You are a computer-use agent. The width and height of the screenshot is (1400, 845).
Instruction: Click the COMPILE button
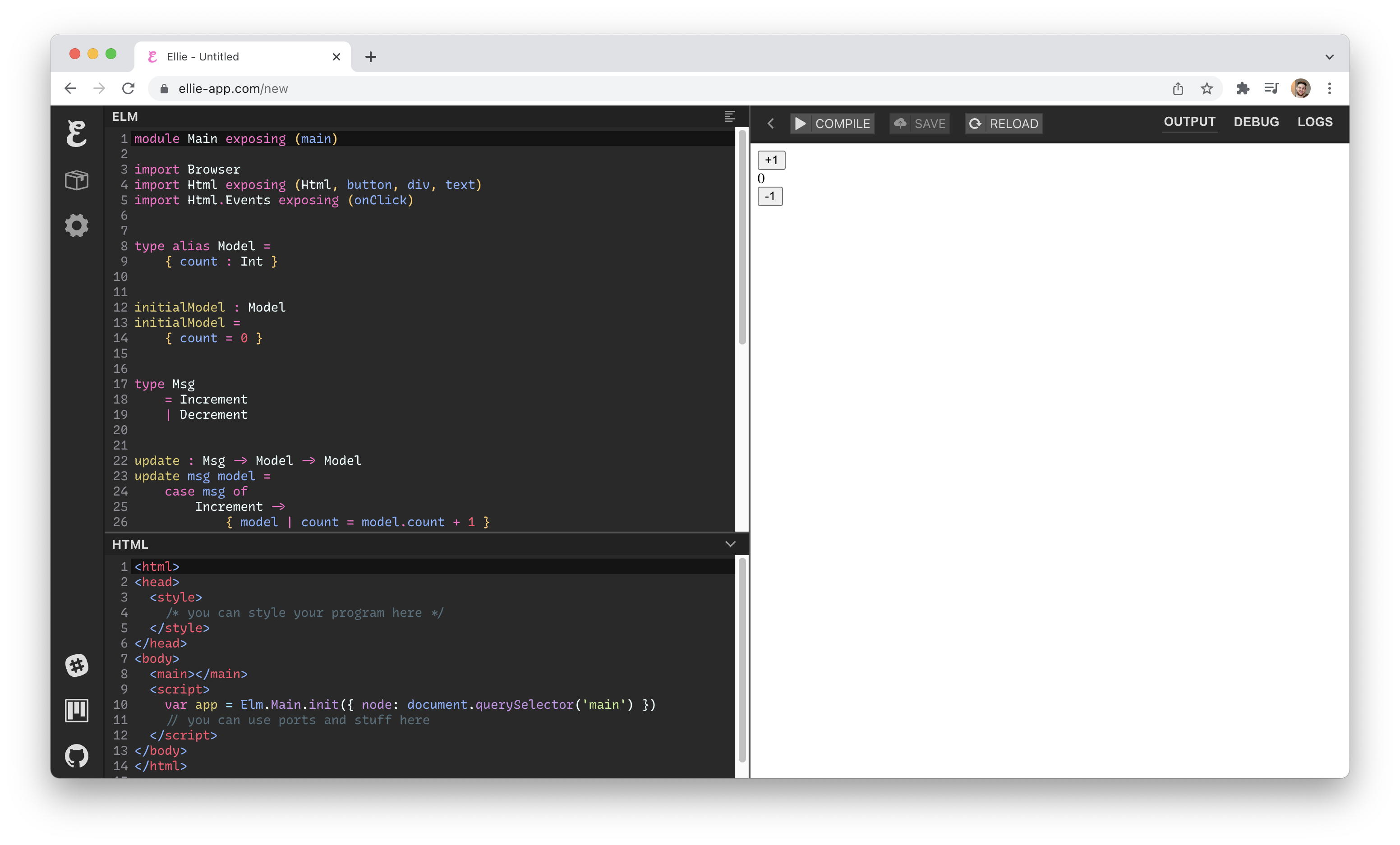[x=833, y=123]
